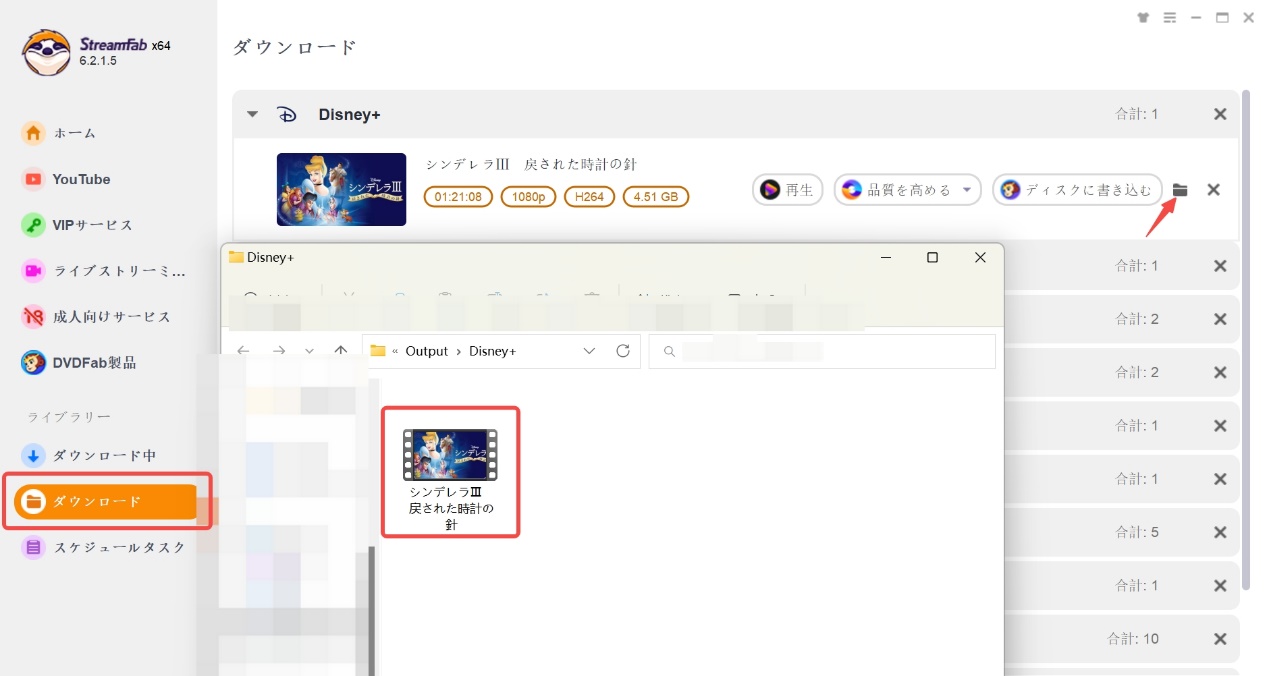Play the Cinderella III video with 再生

788,190
